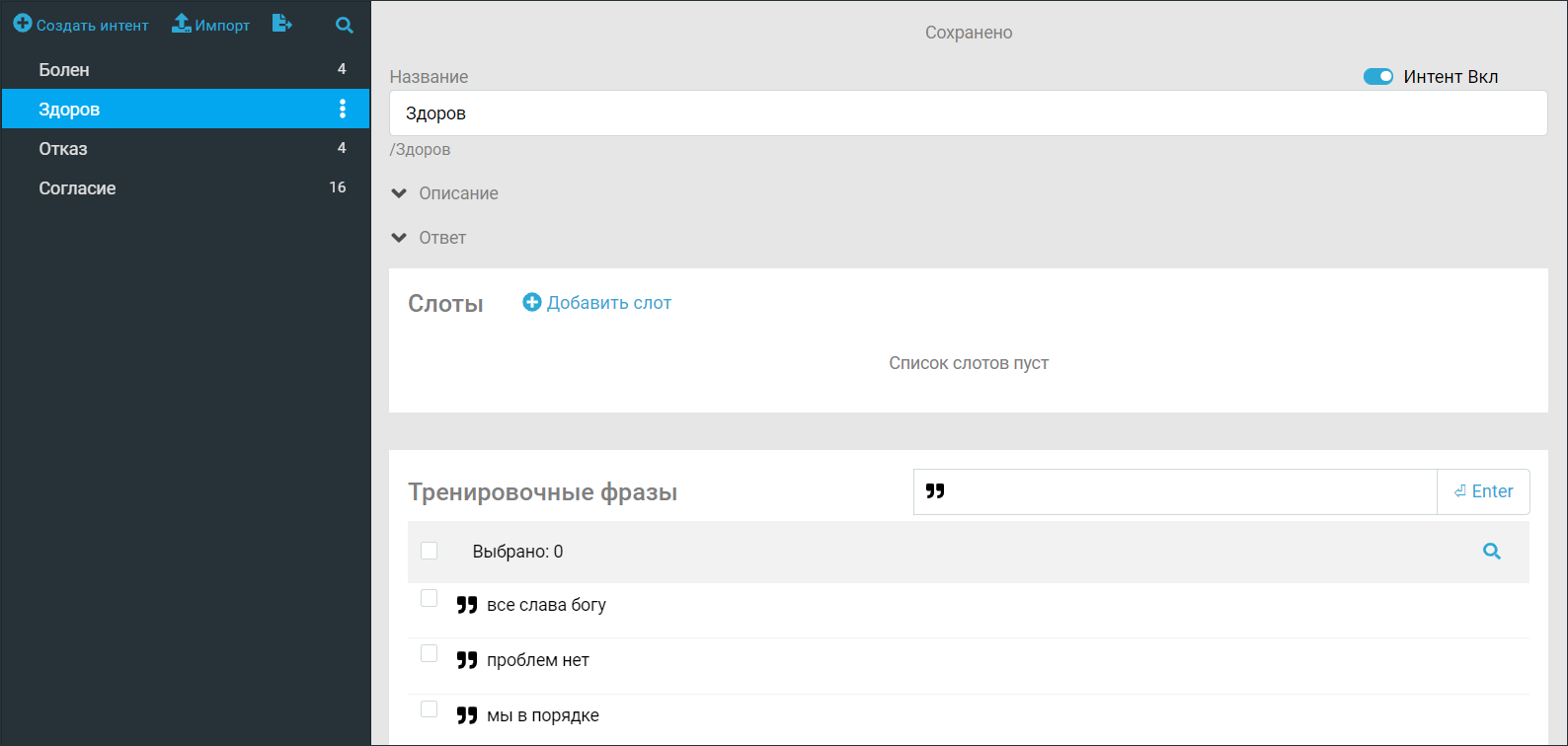Click the Создать интент plus button
This screenshot has width=1568, height=746.
(81, 25)
